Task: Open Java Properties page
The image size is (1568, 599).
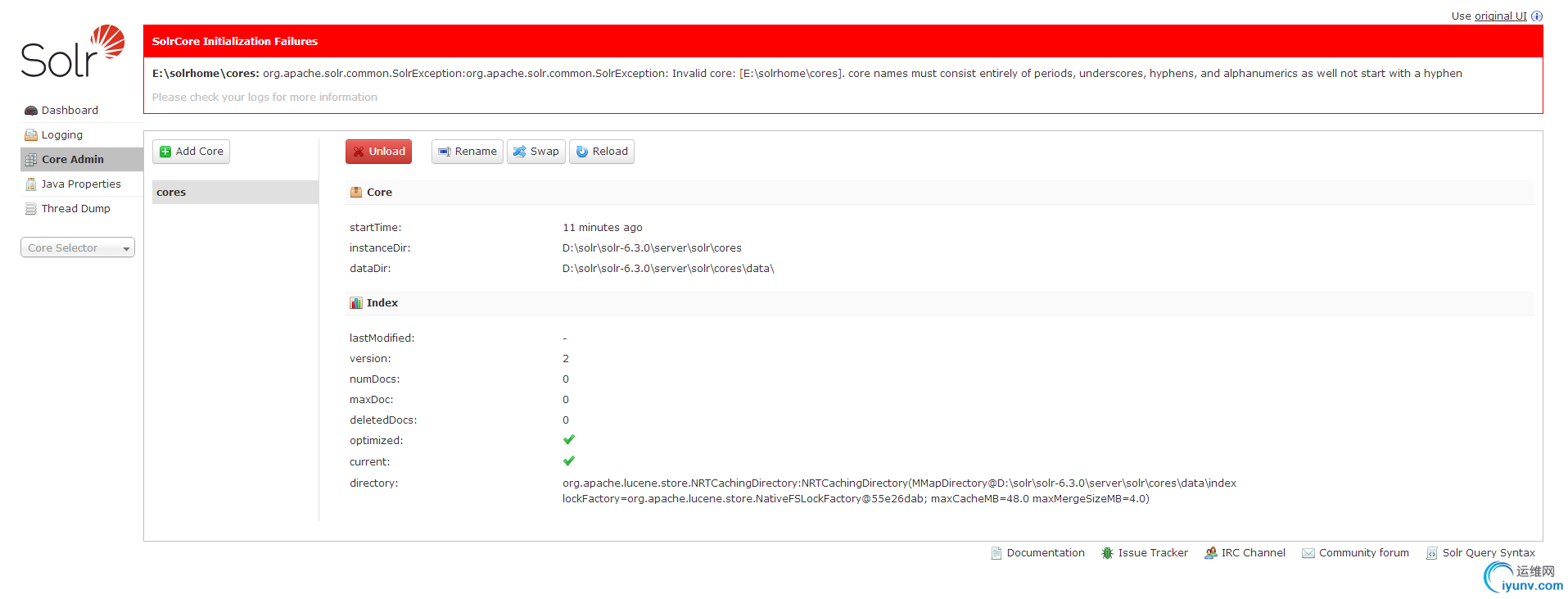Action: [82, 184]
